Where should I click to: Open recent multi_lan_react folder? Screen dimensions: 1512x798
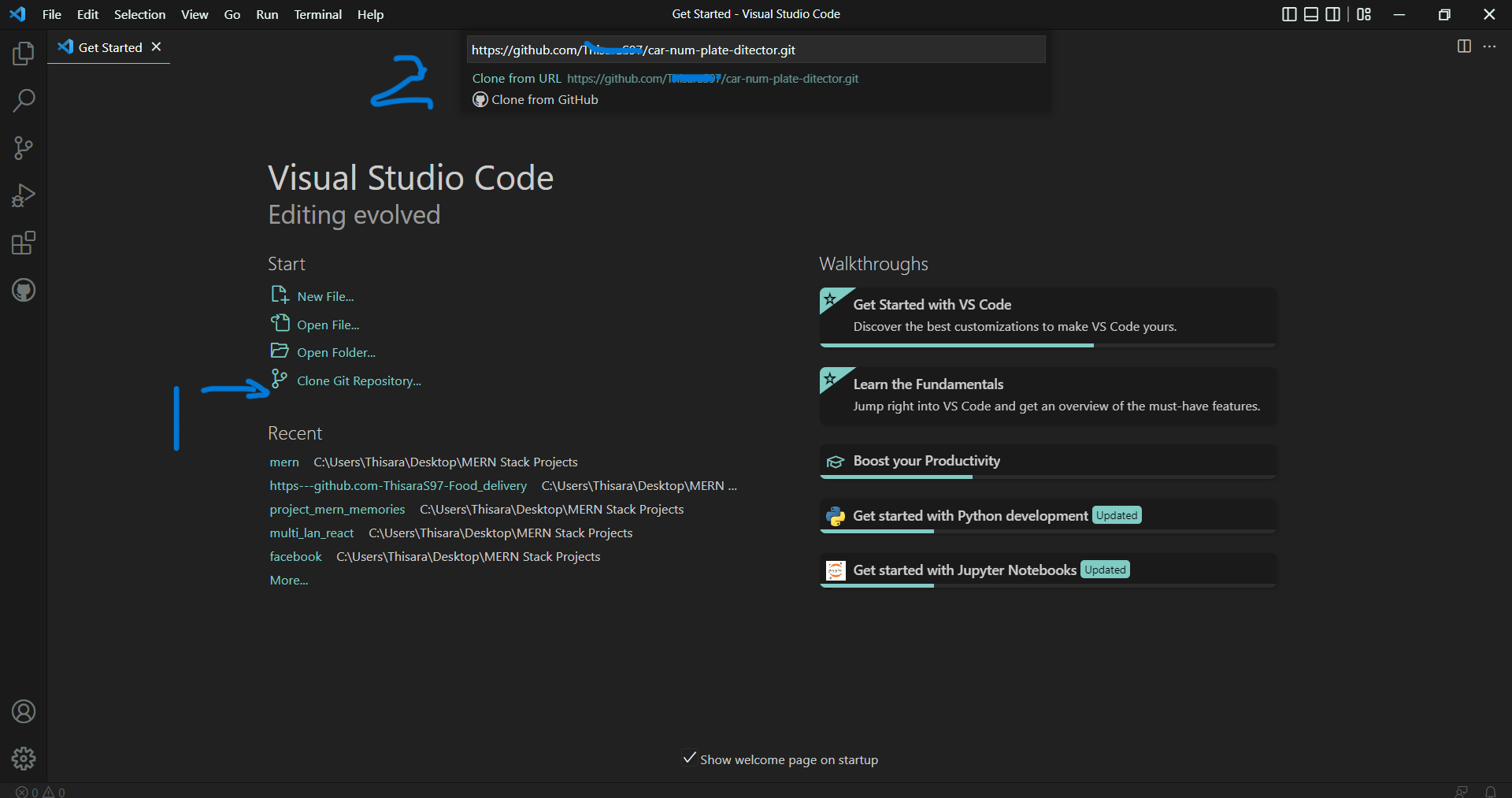click(312, 533)
